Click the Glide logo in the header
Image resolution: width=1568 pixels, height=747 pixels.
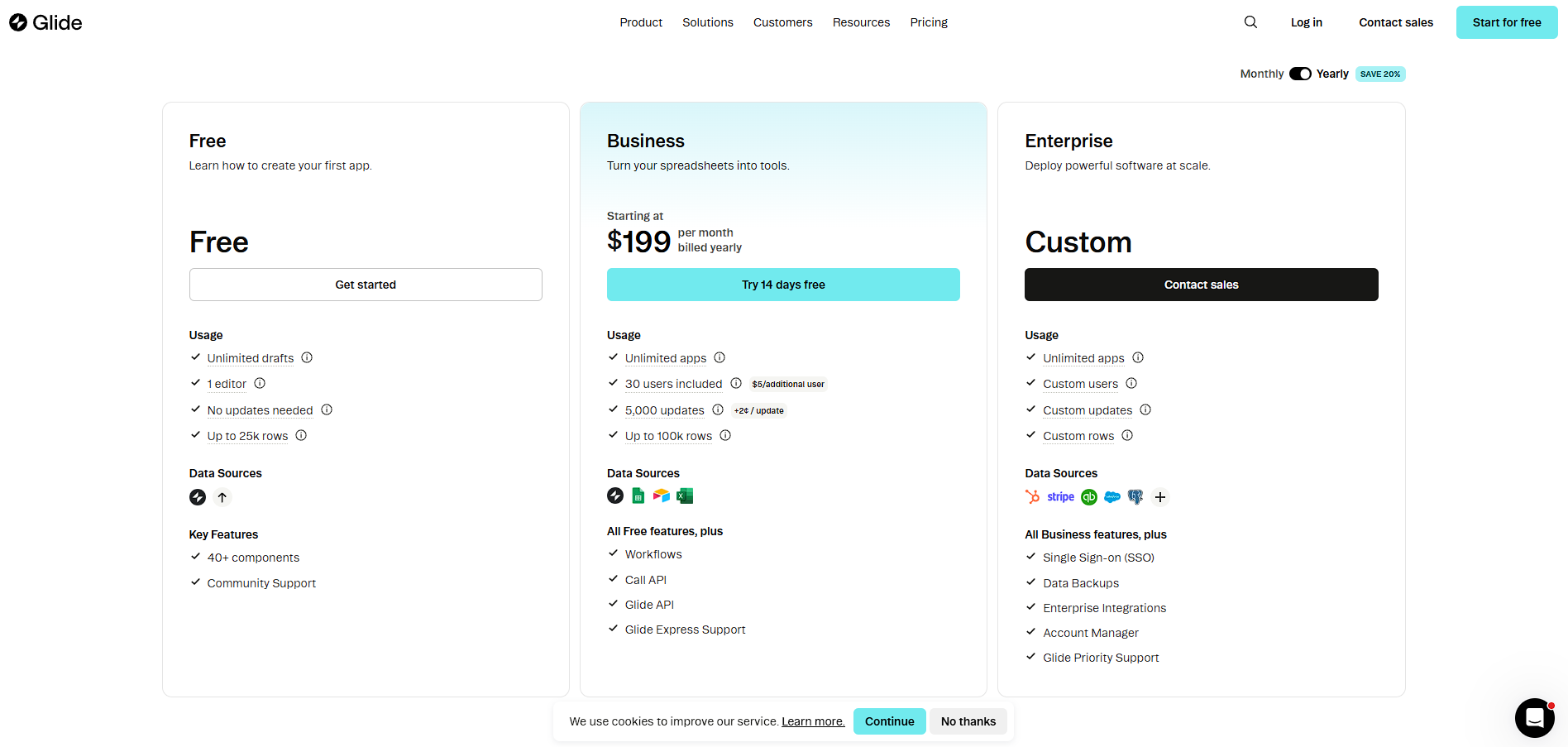tap(45, 22)
